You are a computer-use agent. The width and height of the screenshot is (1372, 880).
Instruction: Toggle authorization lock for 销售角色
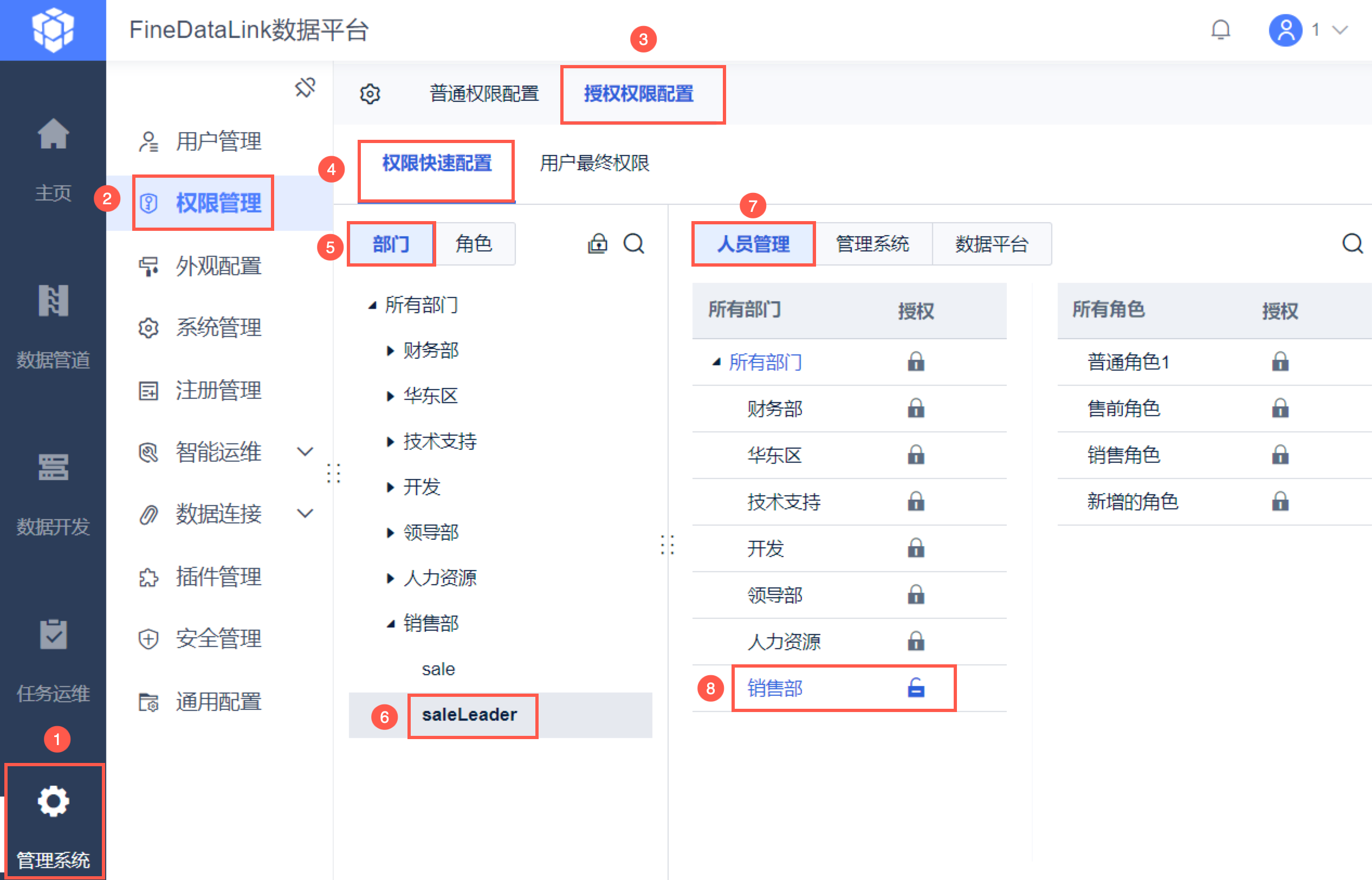tap(1279, 455)
